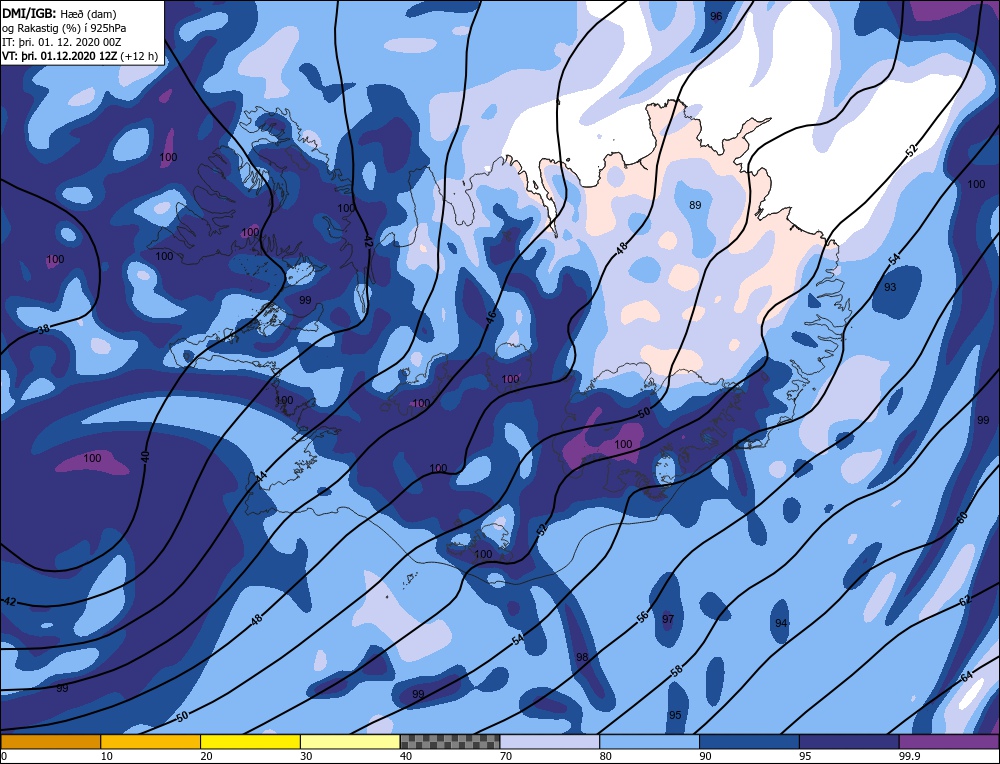This screenshot has height=764, width=1000.
Task: Click the '(+12 h)' forecast offset text
Action: (139, 55)
